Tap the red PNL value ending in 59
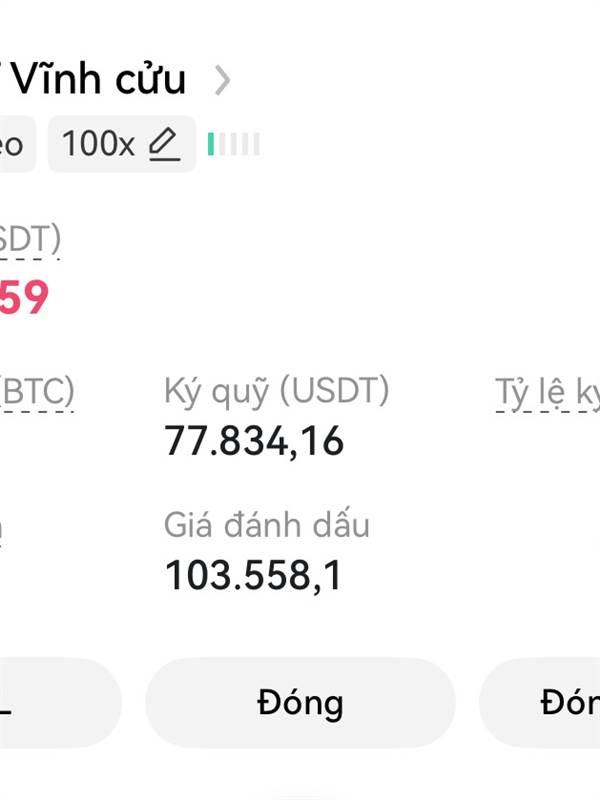The height and width of the screenshot is (800, 600). [x=24, y=297]
